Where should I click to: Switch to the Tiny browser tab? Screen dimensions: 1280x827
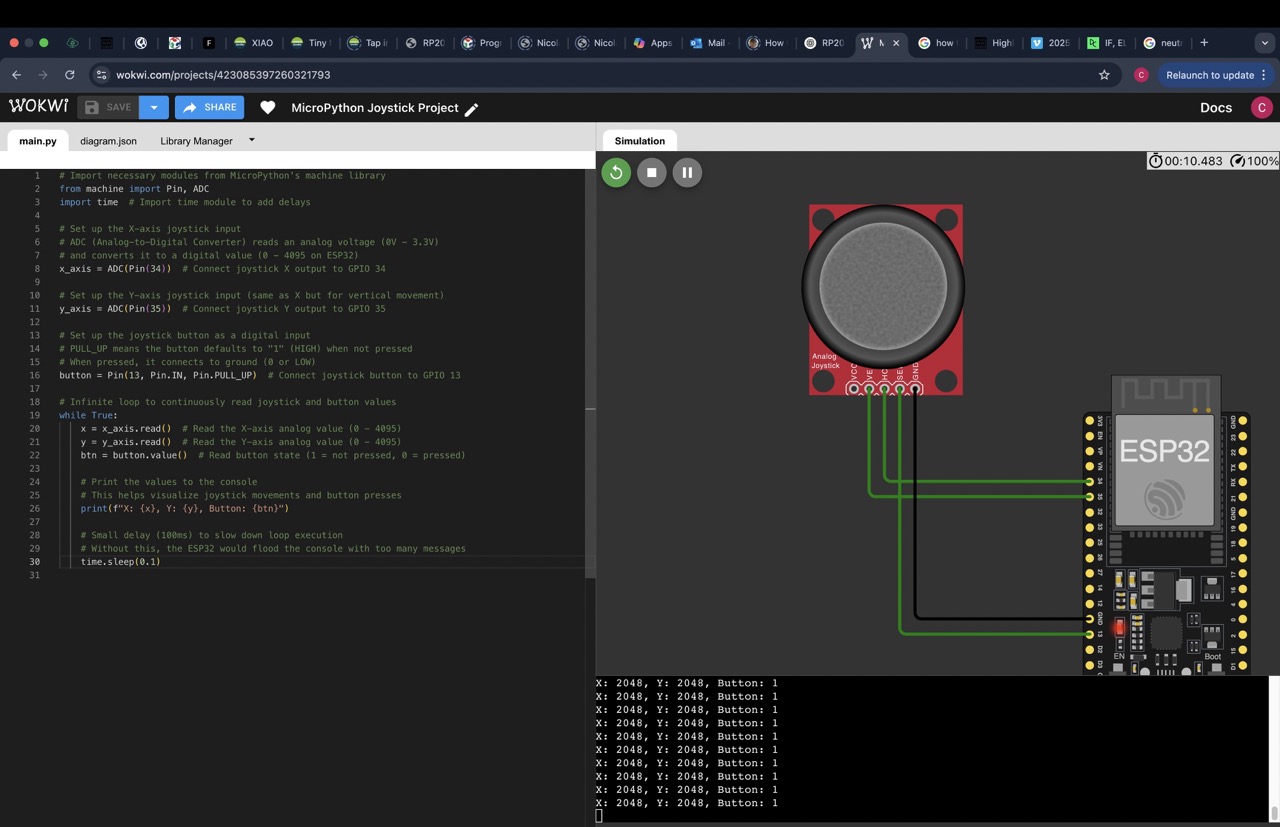(x=310, y=43)
